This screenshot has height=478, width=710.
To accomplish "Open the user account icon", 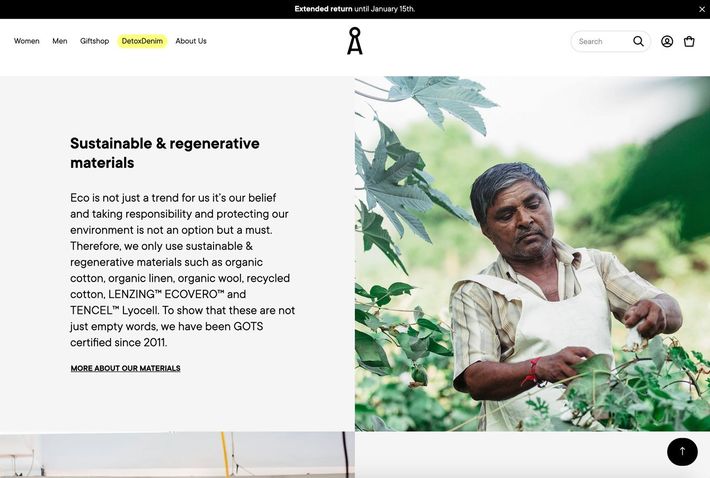I will 667,41.
